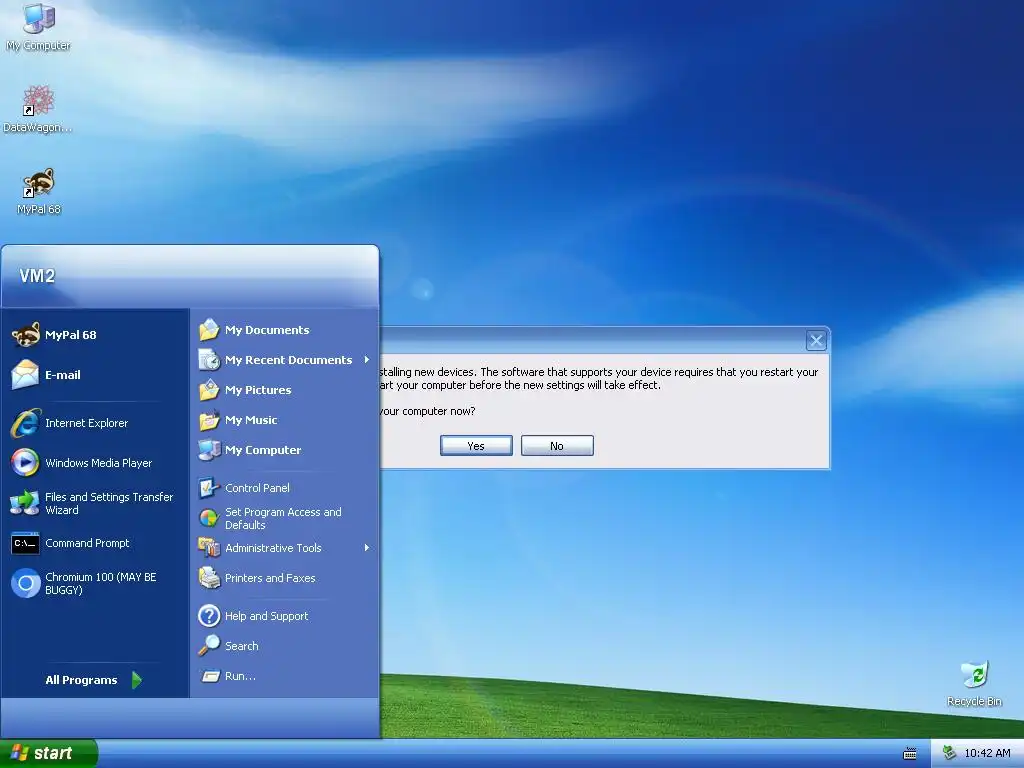Click the My Computer icon in Start menu
The width and height of the screenshot is (1024, 768).
pos(209,450)
